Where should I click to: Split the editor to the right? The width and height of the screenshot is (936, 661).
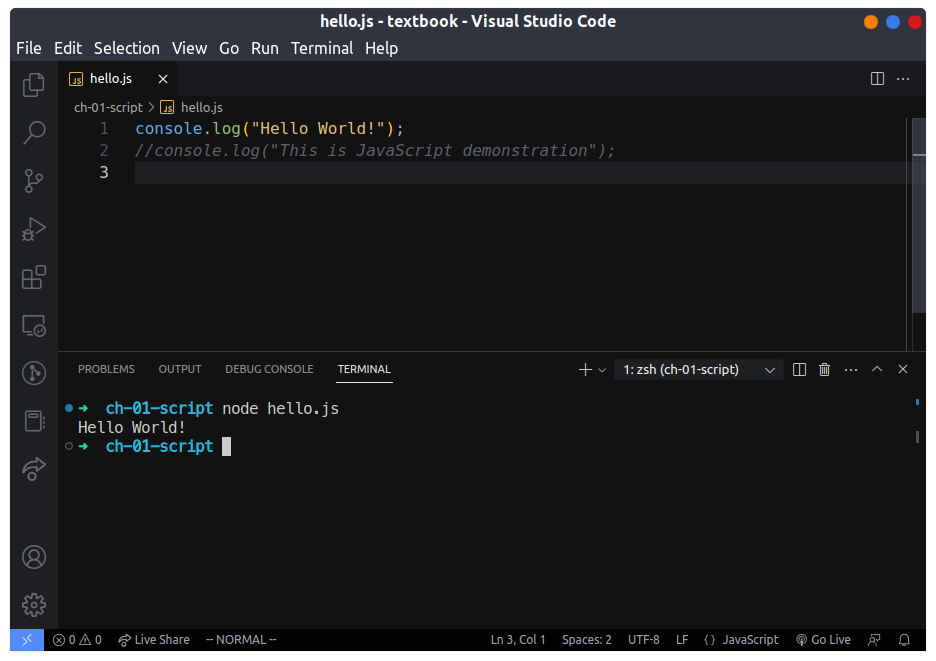pos(877,79)
